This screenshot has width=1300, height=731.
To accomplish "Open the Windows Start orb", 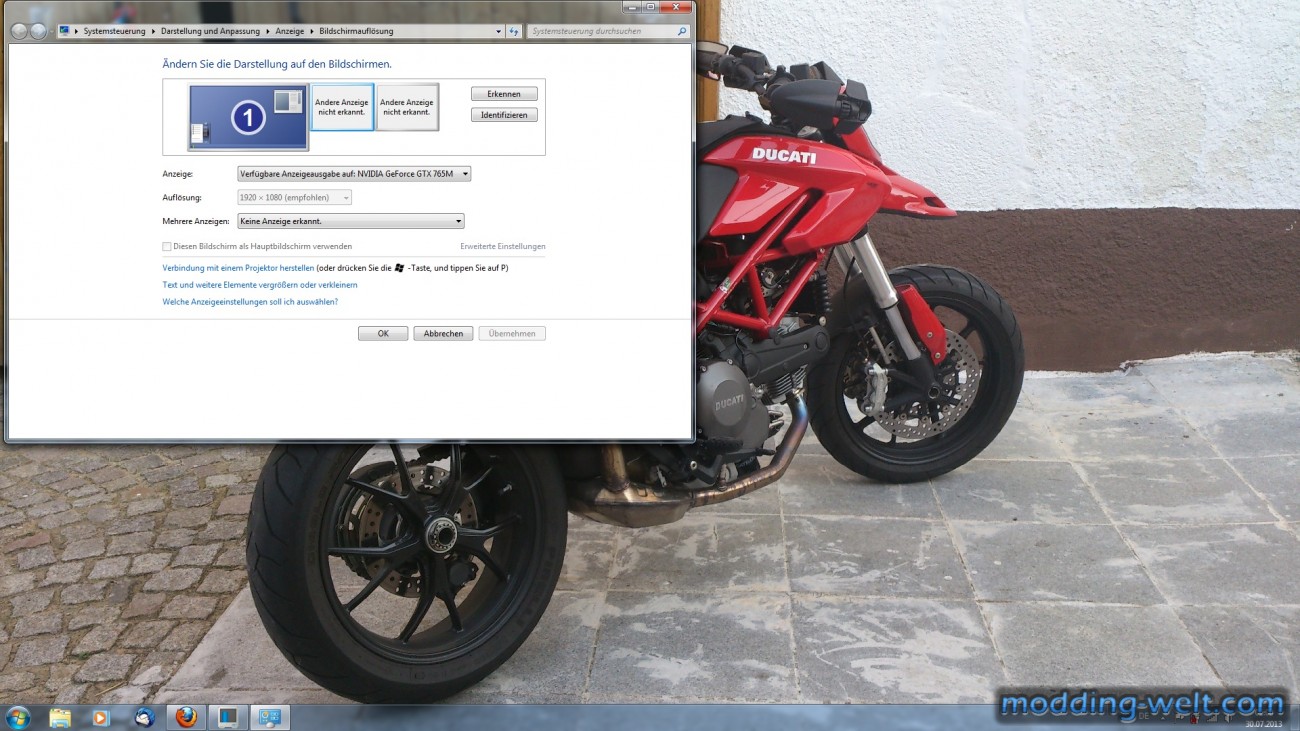I will [x=18, y=717].
